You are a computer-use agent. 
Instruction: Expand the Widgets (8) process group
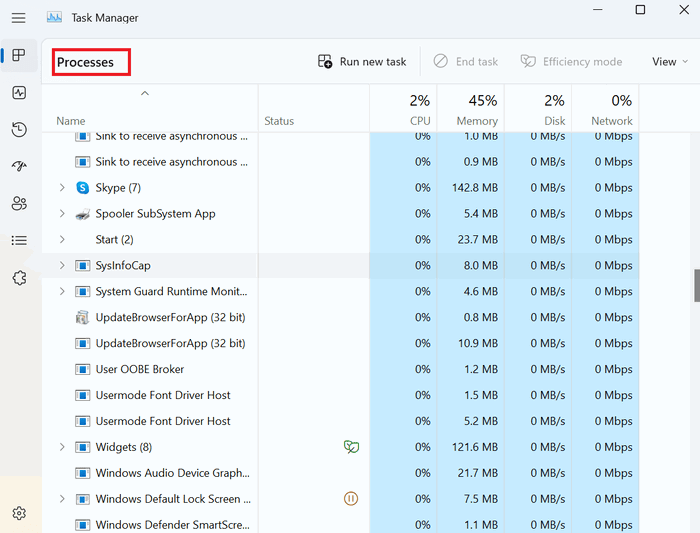[x=62, y=447]
